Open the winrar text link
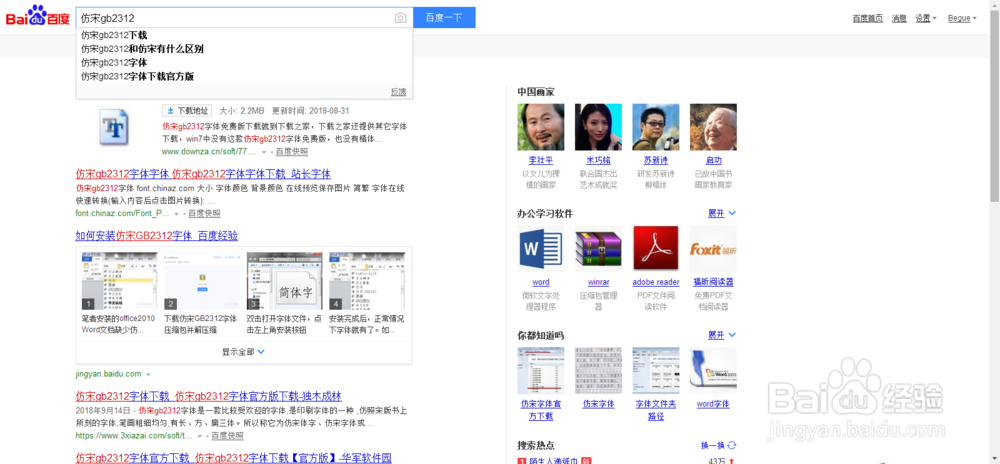The width and height of the screenshot is (1000, 464). (598, 282)
